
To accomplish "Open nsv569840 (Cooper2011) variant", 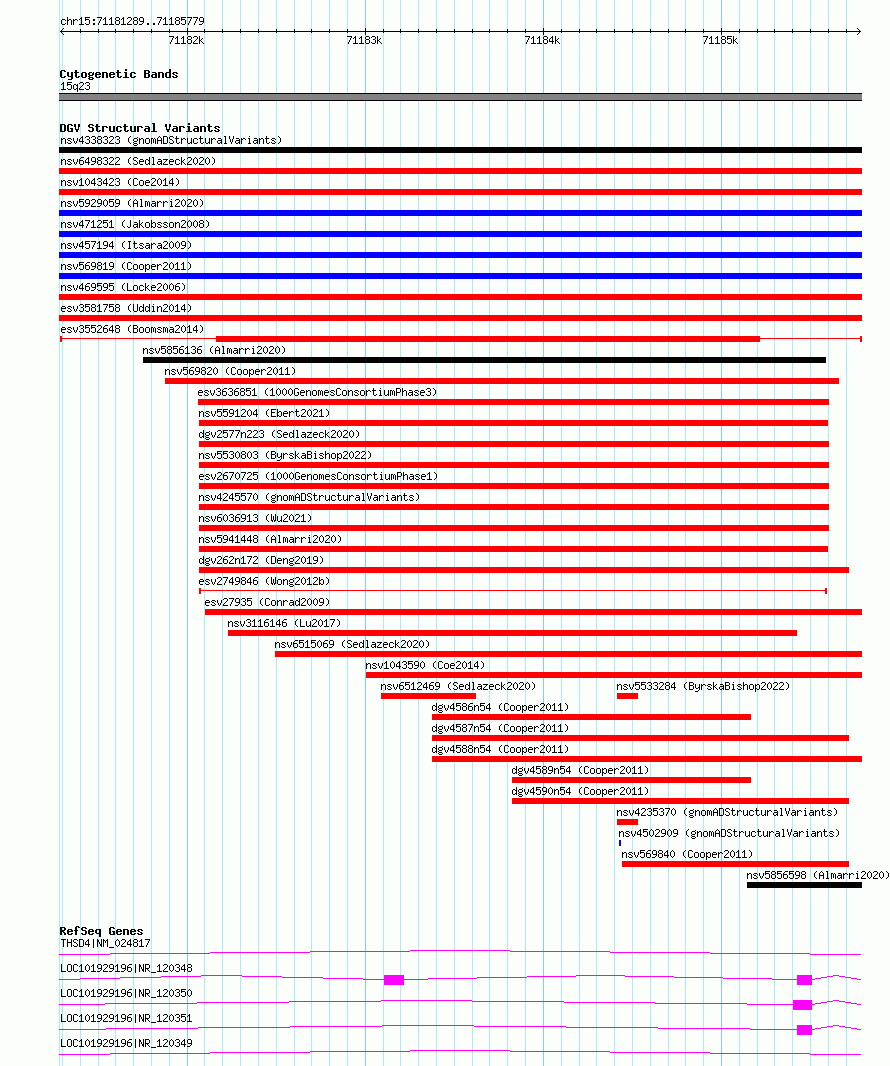I will (687, 857).
